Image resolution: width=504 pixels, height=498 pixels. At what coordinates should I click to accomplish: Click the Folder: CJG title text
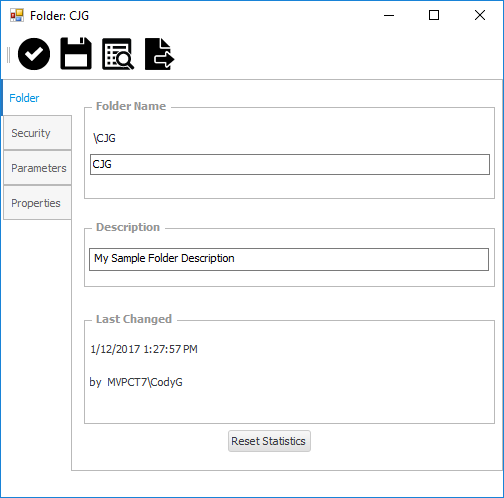point(59,16)
